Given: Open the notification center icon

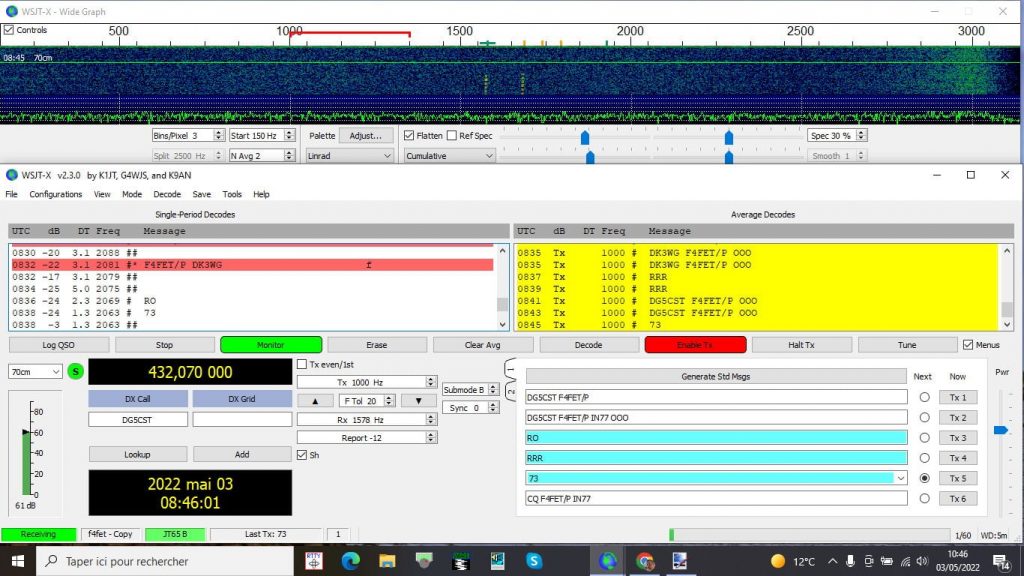Looking at the screenshot, I should tap(1001, 561).
